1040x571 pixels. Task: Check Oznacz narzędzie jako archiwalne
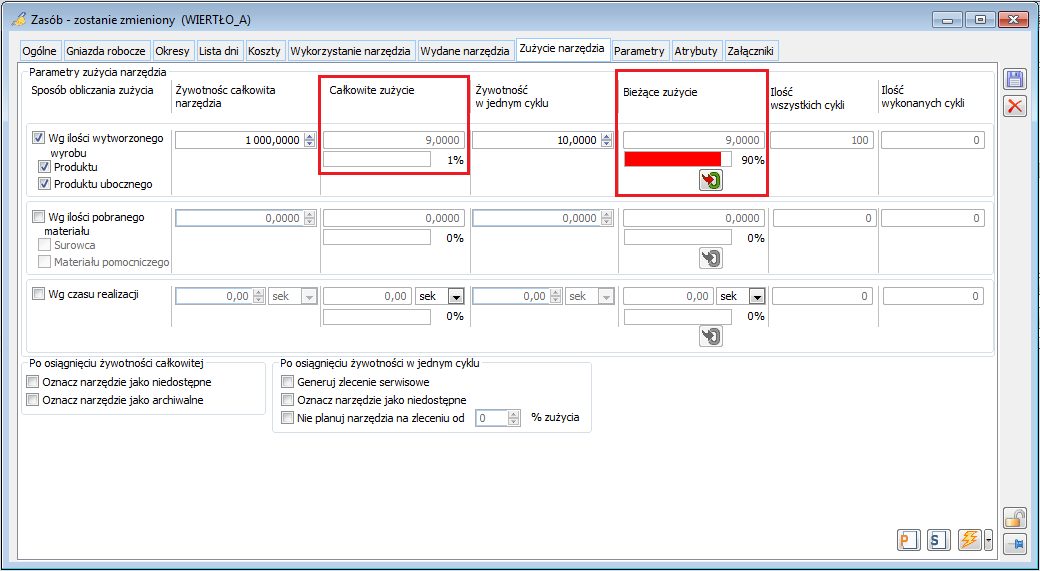(x=32, y=400)
